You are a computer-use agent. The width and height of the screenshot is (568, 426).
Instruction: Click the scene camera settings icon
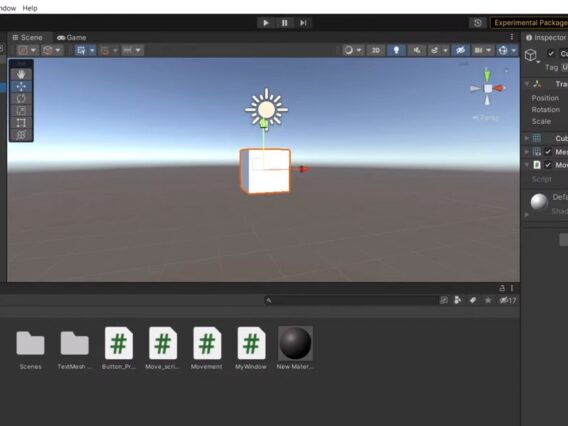[x=479, y=50]
